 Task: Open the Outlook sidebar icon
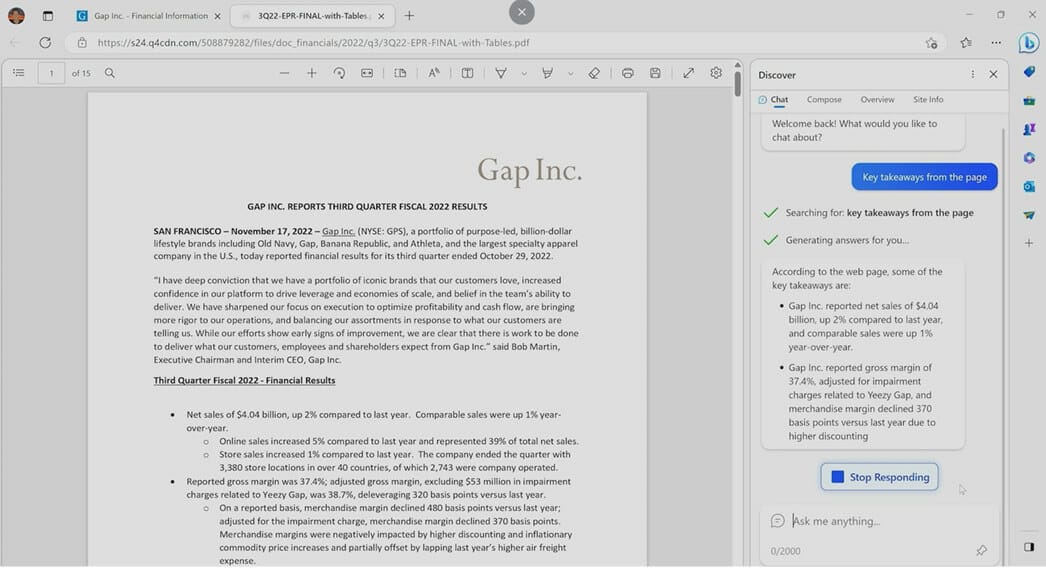1029,187
